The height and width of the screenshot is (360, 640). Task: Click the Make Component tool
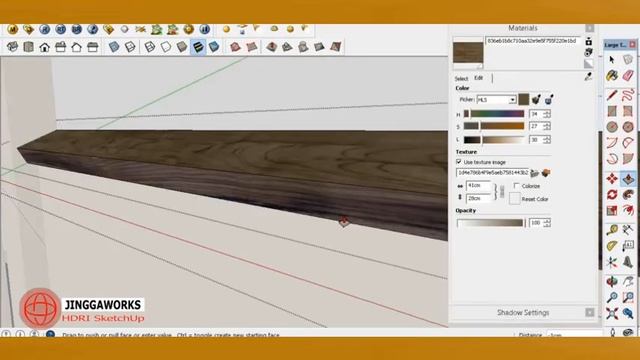point(628,60)
